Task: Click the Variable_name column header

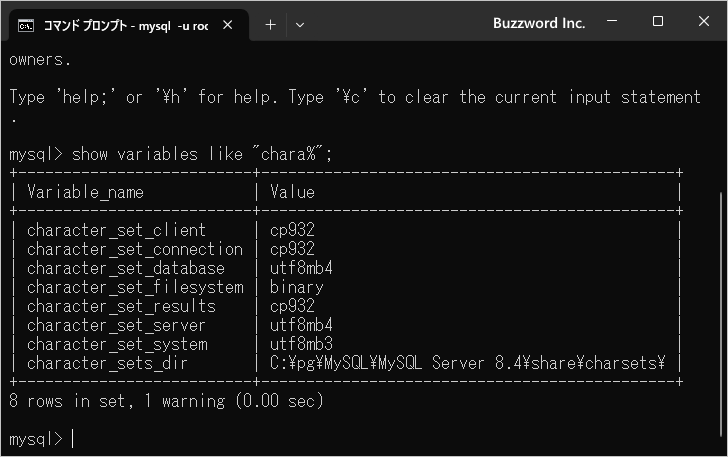Action: point(85,192)
